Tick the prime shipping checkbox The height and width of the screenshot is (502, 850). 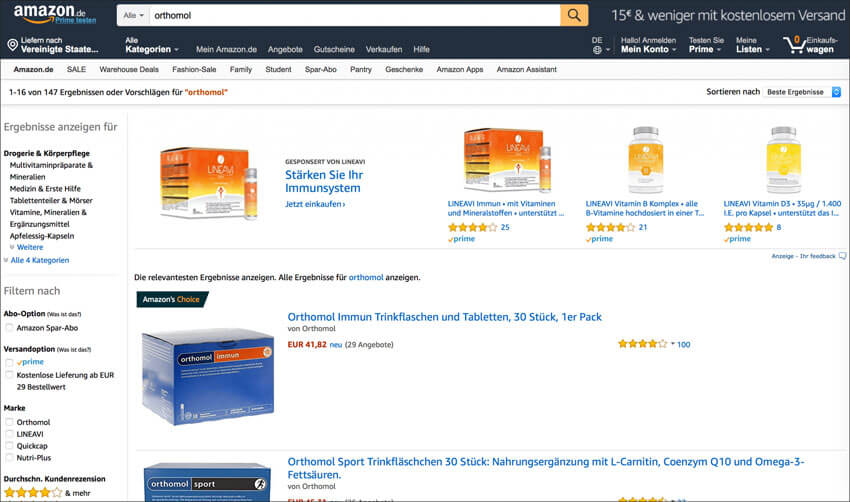click(9, 362)
